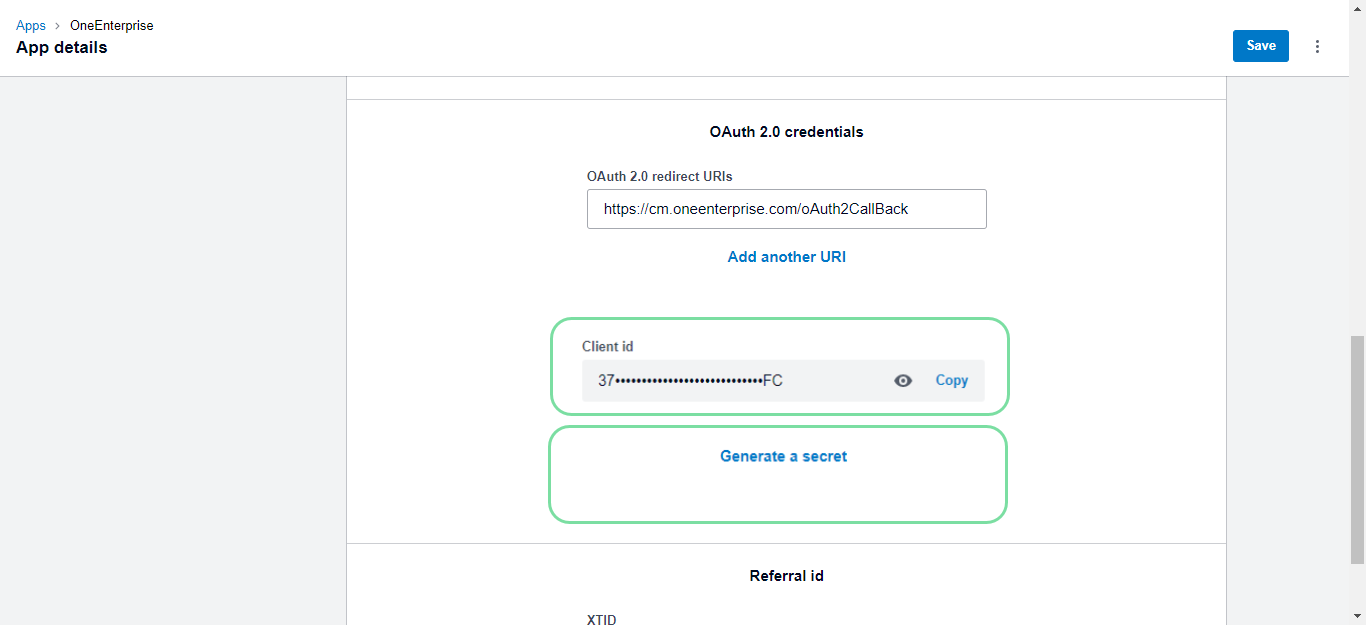Copy the Client id
The image size is (1366, 625).
pos(951,381)
